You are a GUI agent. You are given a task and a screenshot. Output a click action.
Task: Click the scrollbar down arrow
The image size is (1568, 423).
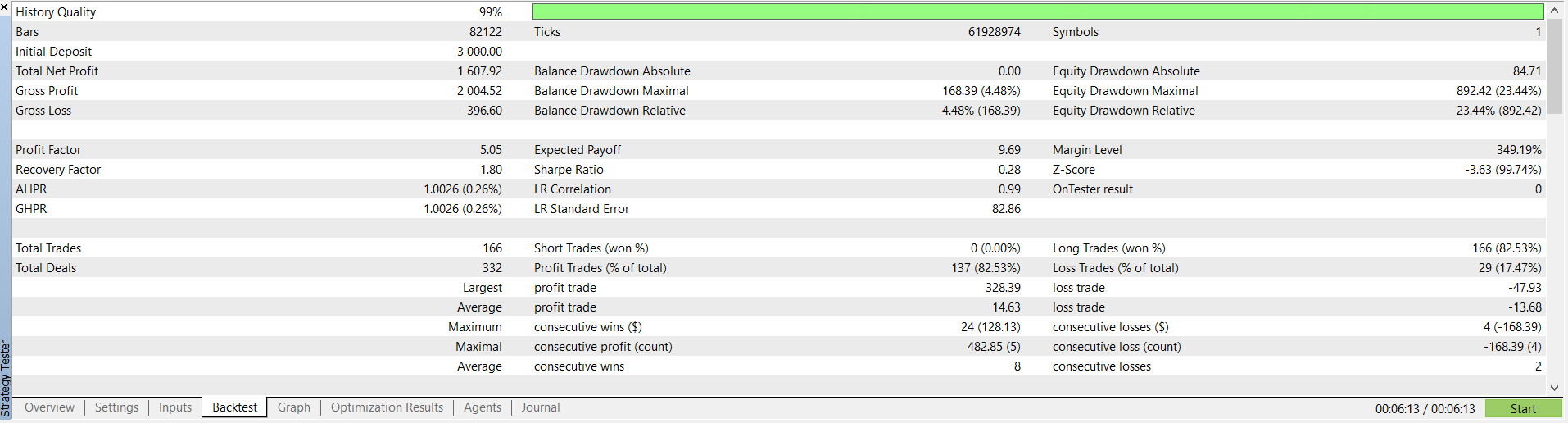point(1554,387)
